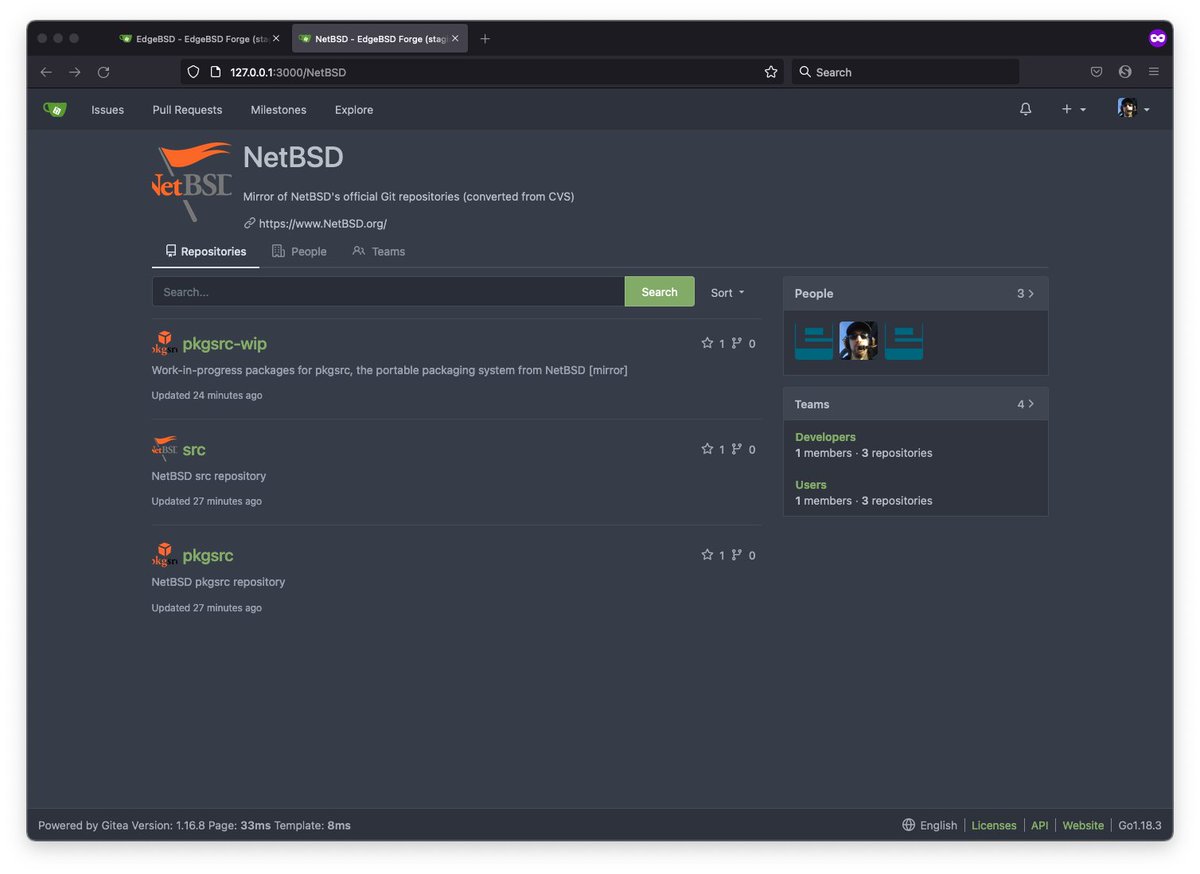
Task: Open the first member avatar in People
Action: [814, 341]
